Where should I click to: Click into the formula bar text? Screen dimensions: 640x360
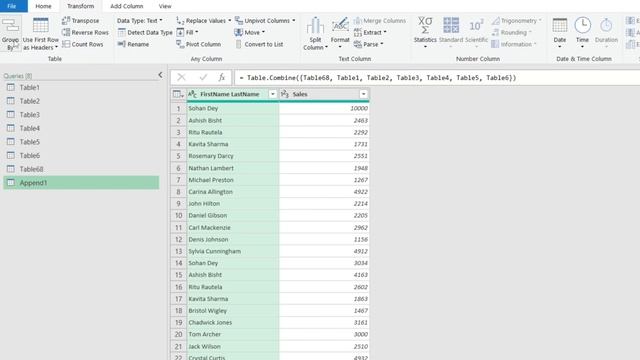(378, 78)
